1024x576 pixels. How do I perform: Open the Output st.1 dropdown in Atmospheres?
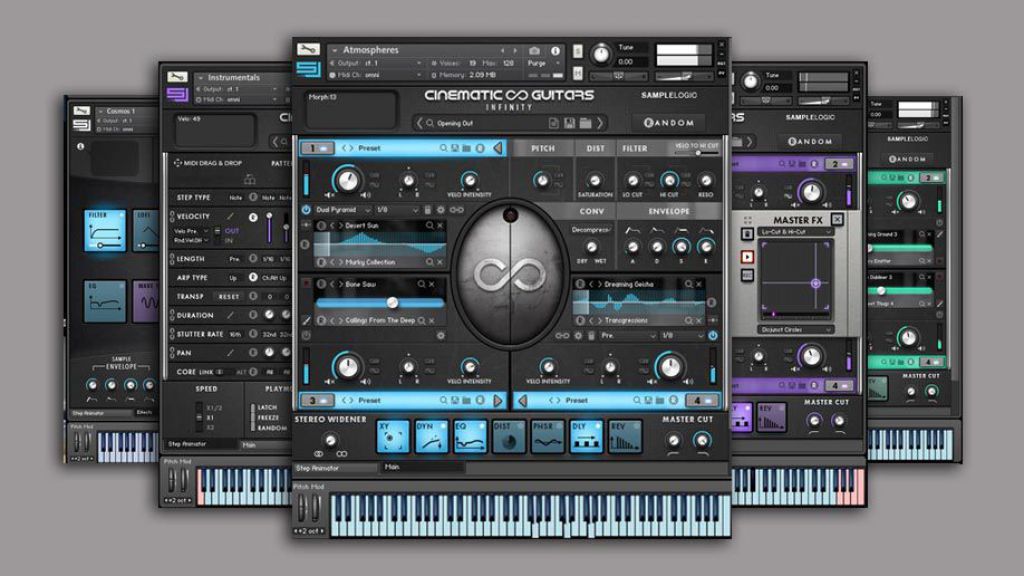click(x=376, y=63)
